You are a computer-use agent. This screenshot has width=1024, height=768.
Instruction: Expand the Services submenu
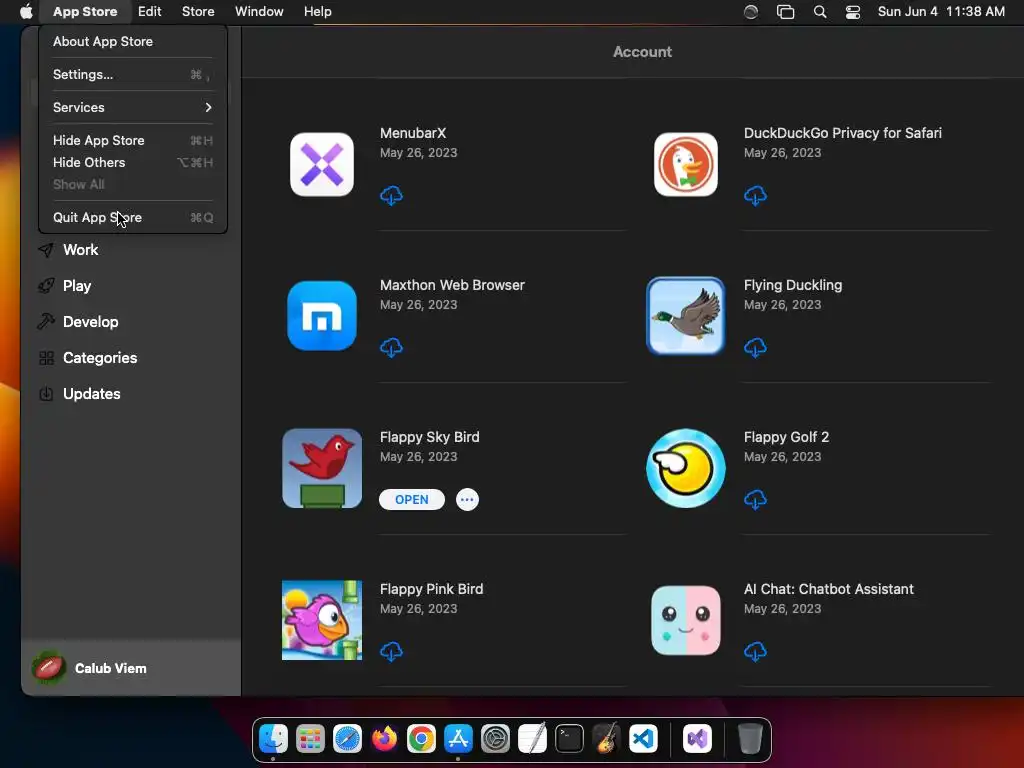(x=133, y=107)
